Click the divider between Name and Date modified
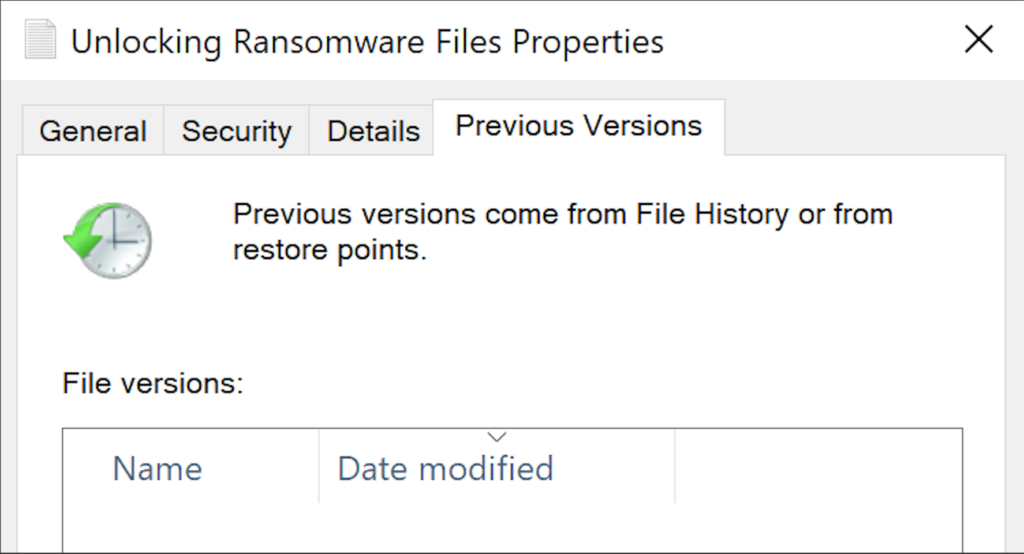Screen dimensions: 1024x554 (319, 468)
